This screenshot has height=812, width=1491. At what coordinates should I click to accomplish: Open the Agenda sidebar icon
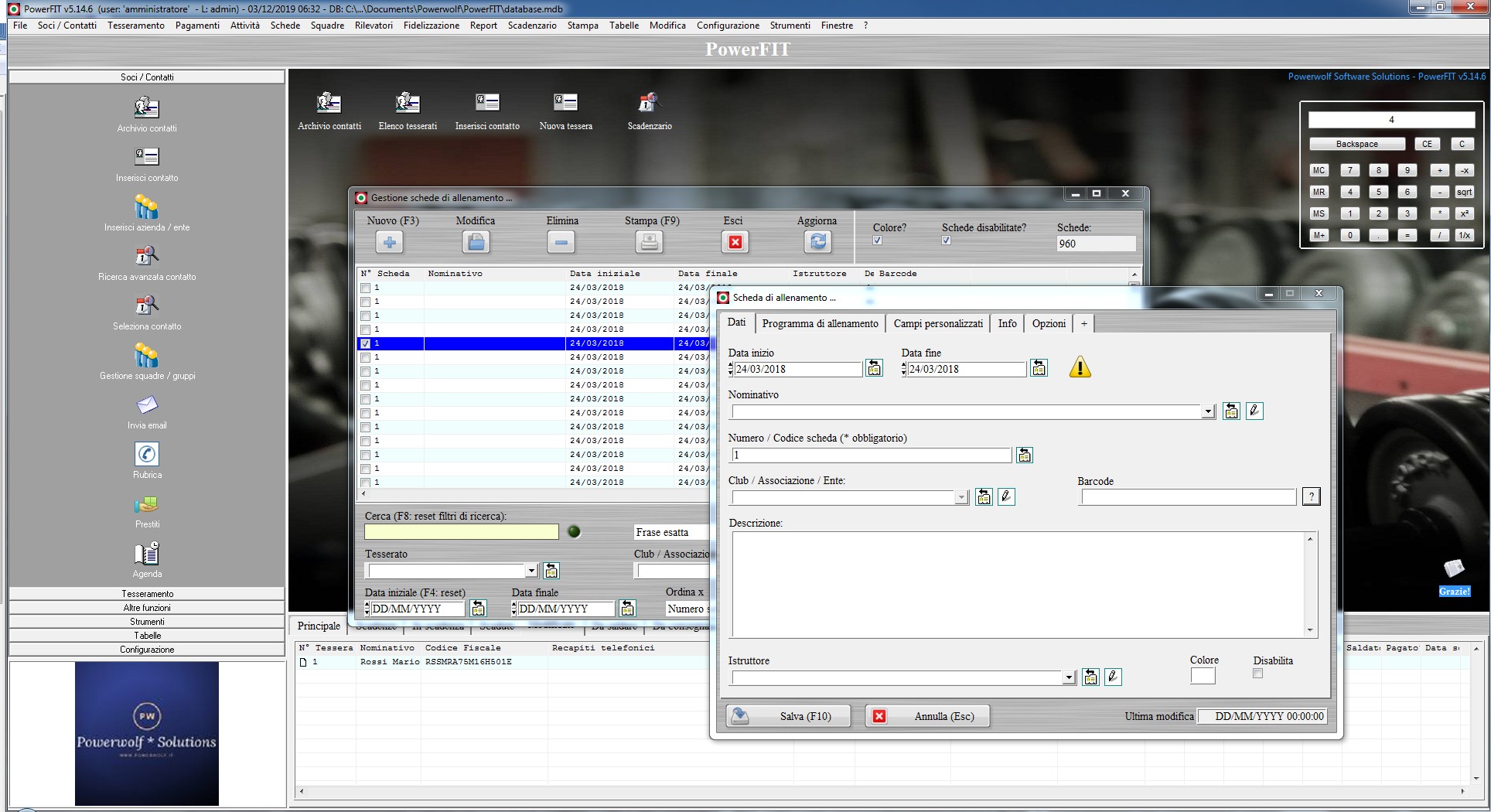pyautogui.click(x=147, y=553)
